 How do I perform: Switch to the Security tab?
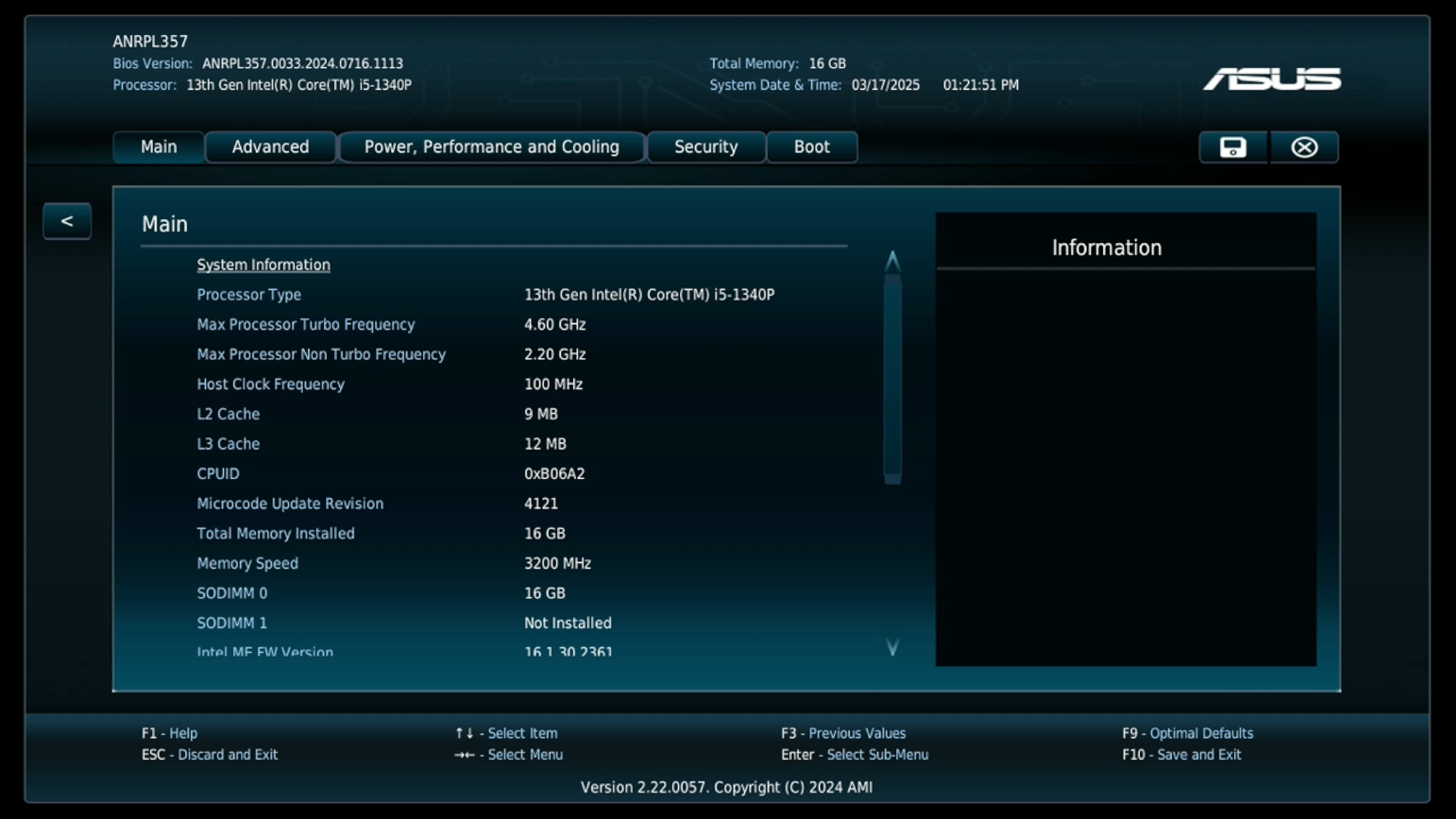point(706,147)
